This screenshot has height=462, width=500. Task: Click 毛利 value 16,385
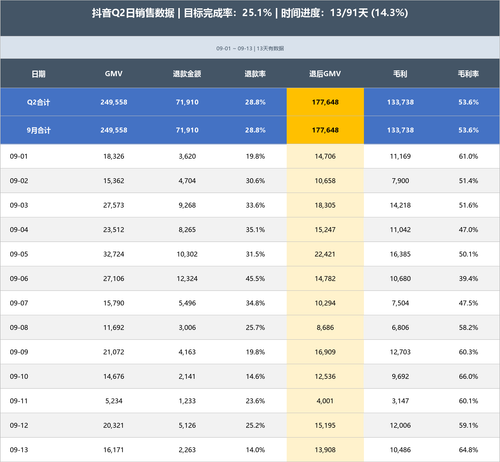400,254
